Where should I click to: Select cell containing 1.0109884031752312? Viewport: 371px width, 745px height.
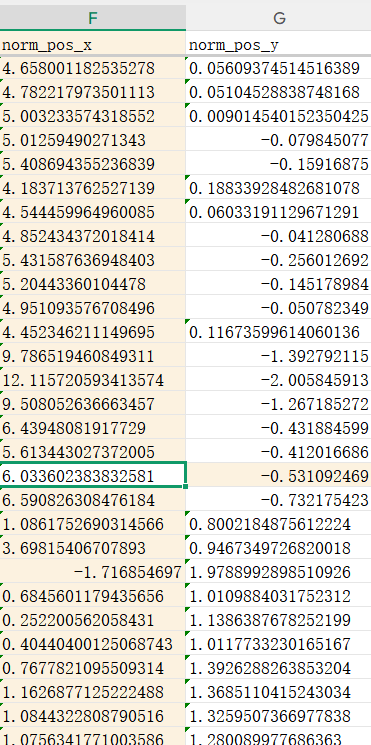tap(278, 595)
